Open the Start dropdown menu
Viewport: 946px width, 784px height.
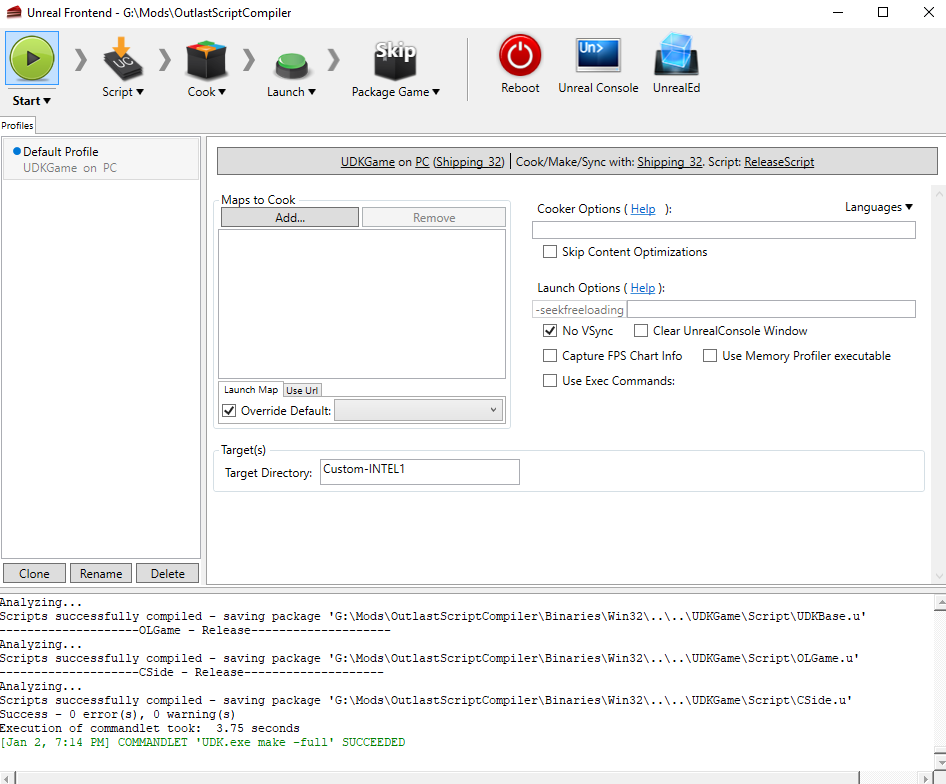click(x=32, y=101)
